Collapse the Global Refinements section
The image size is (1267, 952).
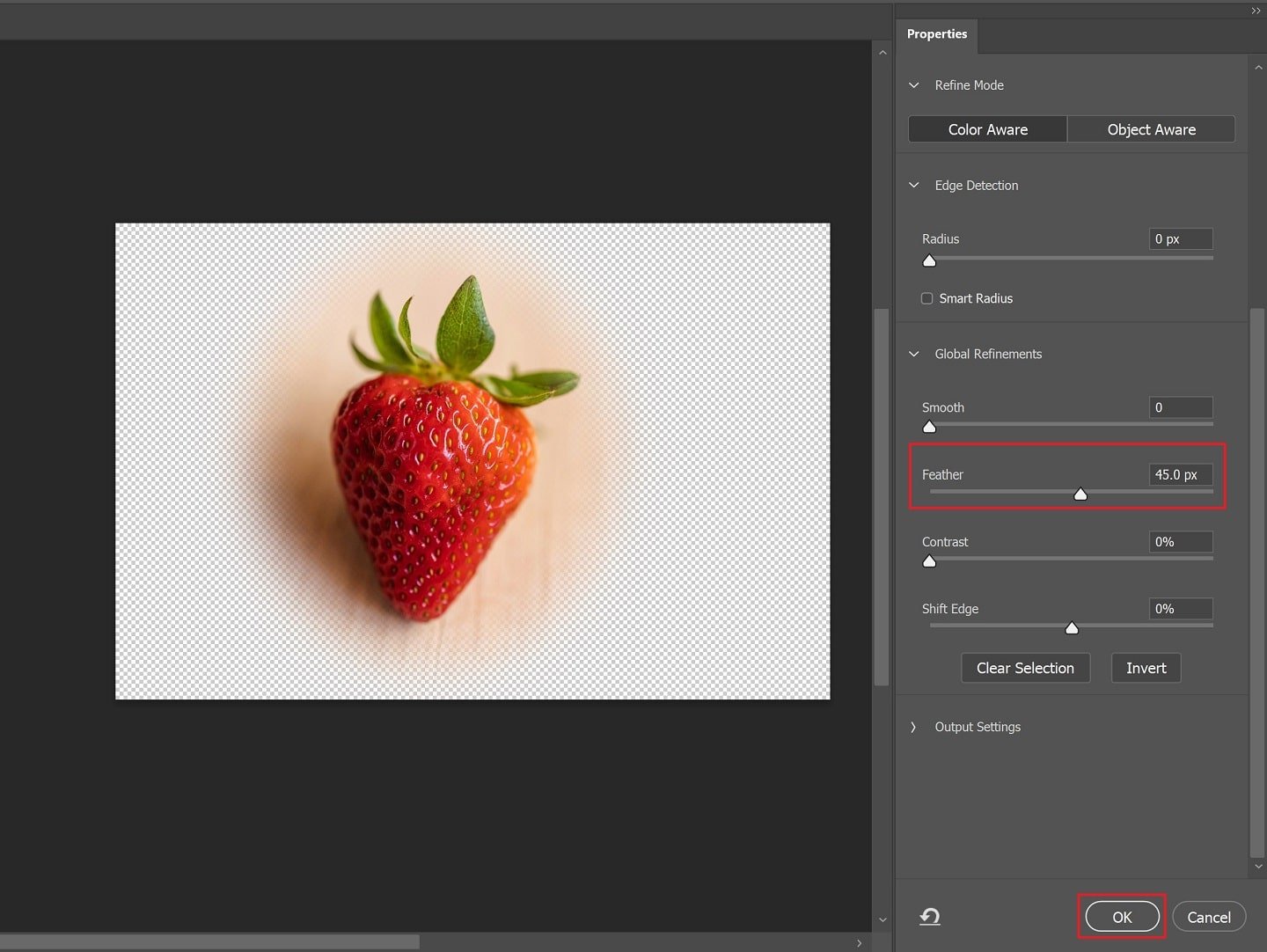[x=914, y=354]
